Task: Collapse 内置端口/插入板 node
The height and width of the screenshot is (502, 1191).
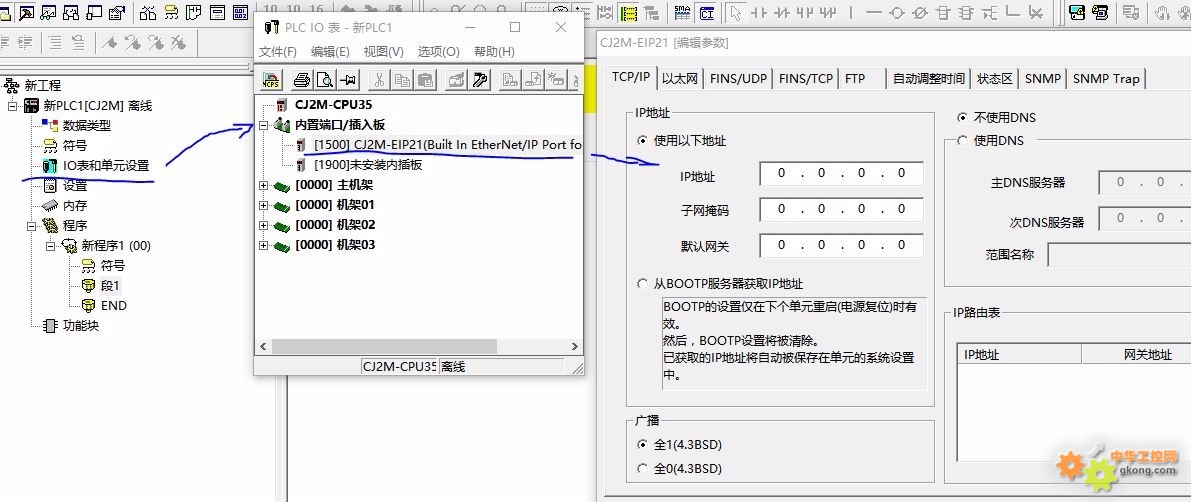Action: click(x=264, y=125)
